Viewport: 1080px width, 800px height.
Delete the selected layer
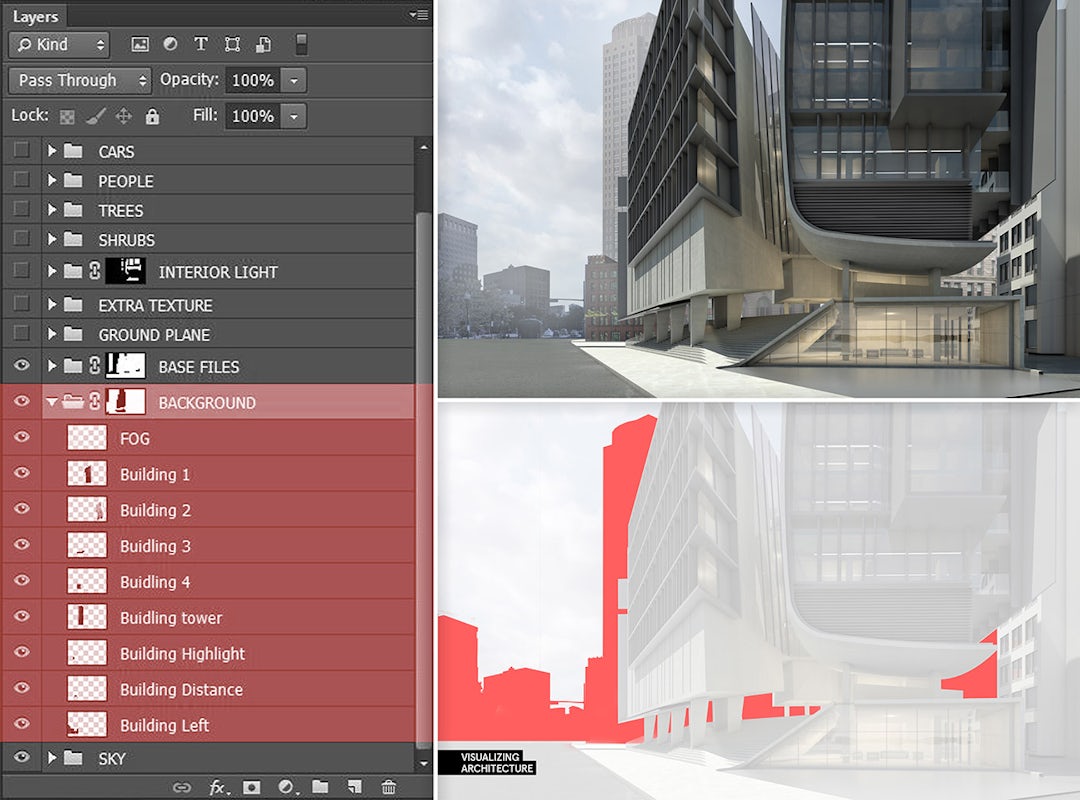coord(388,788)
